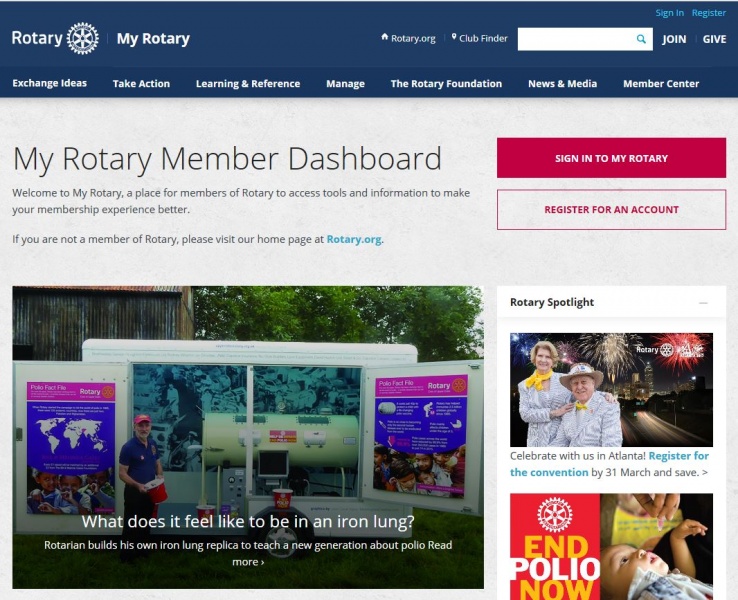Open the Exchange Ideas menu

coord(49,83)
